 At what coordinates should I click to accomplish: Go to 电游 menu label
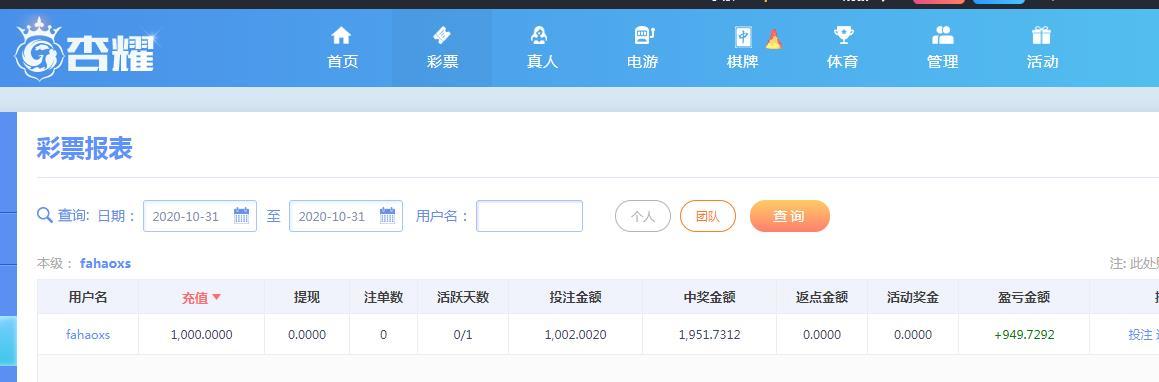[x=642, y=62]
